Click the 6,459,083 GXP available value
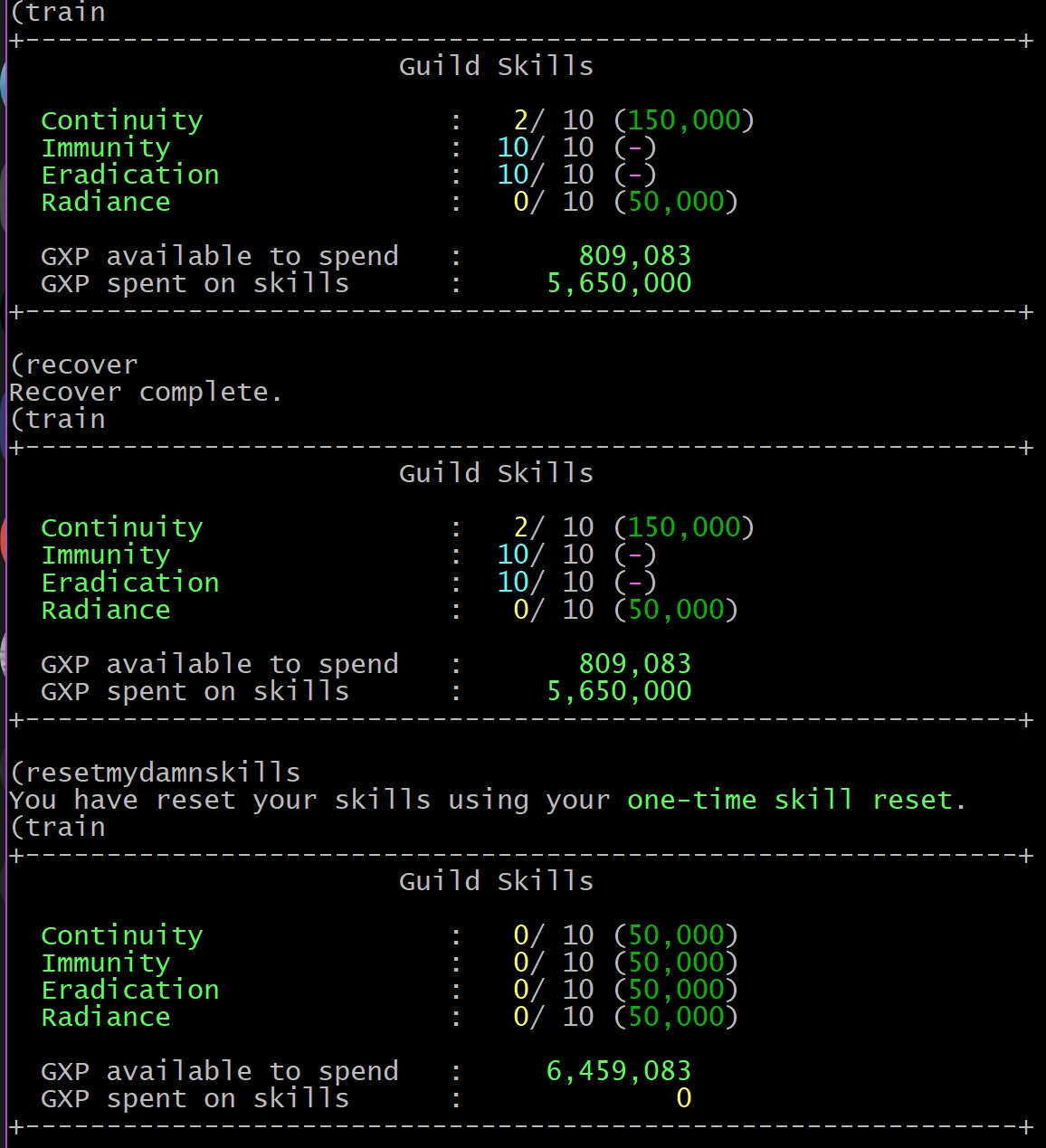This screenshot has width=1046, height=1148. (x=618, y=1071)
